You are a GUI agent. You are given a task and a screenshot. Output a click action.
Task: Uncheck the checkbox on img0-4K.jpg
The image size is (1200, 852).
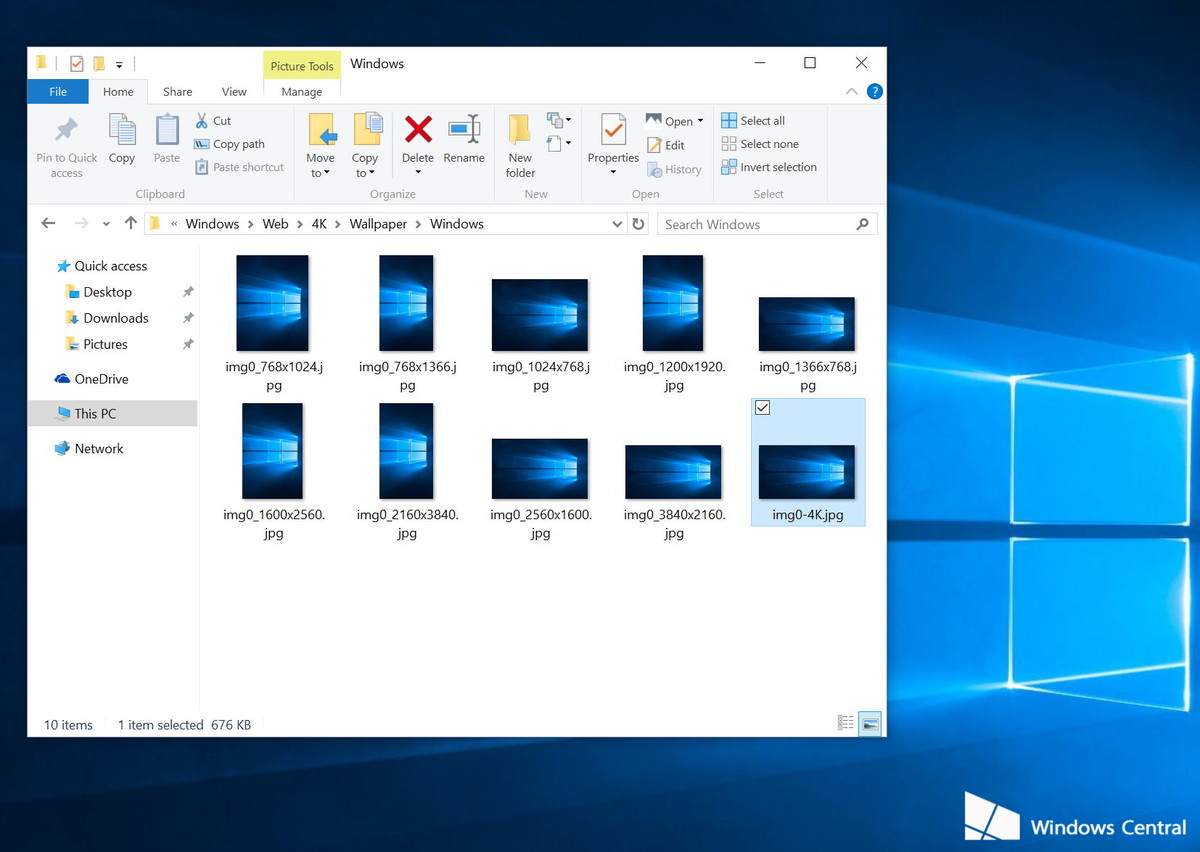[x=763, y=407]
